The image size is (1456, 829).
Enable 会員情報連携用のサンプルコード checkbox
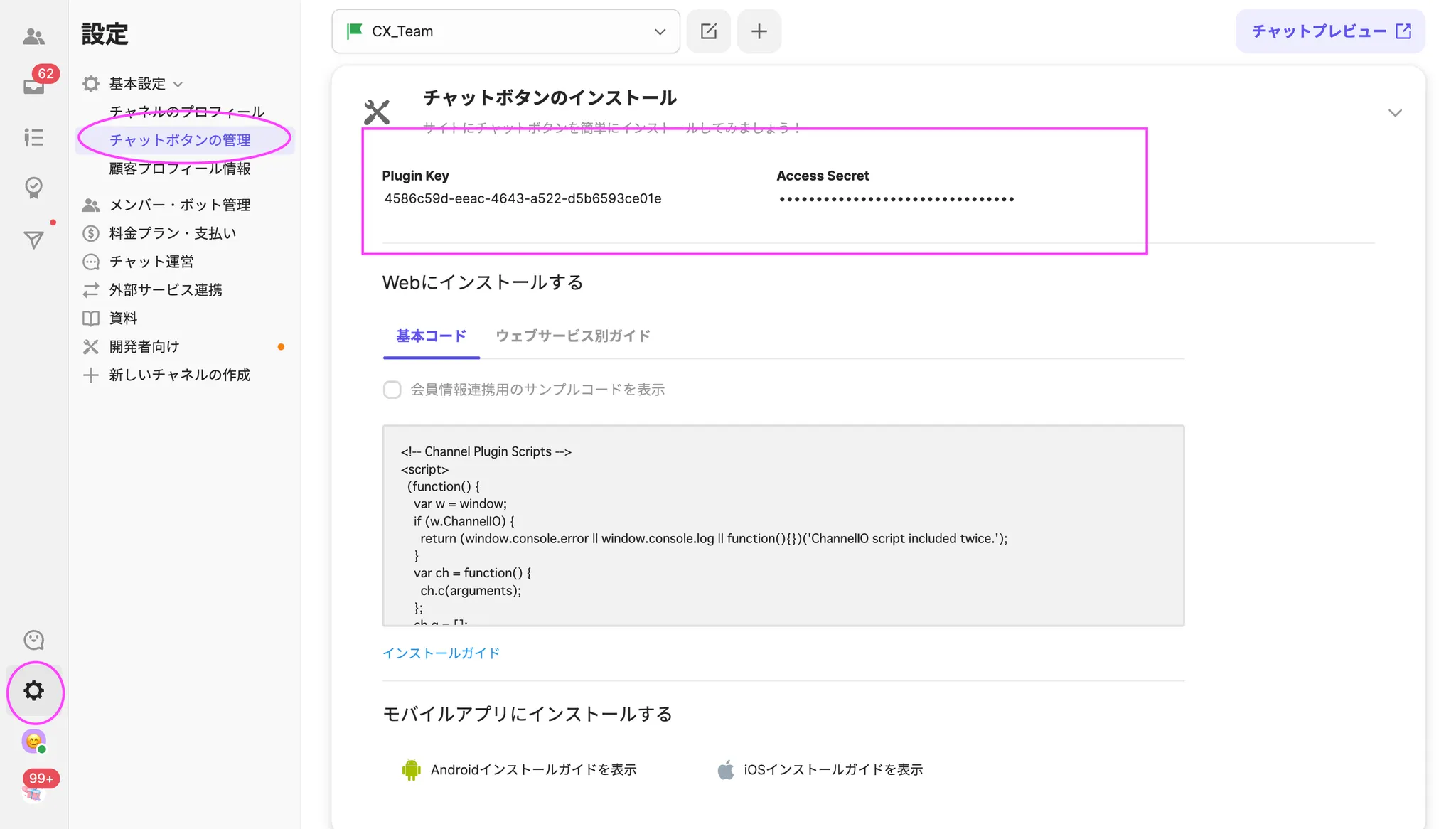392,390
